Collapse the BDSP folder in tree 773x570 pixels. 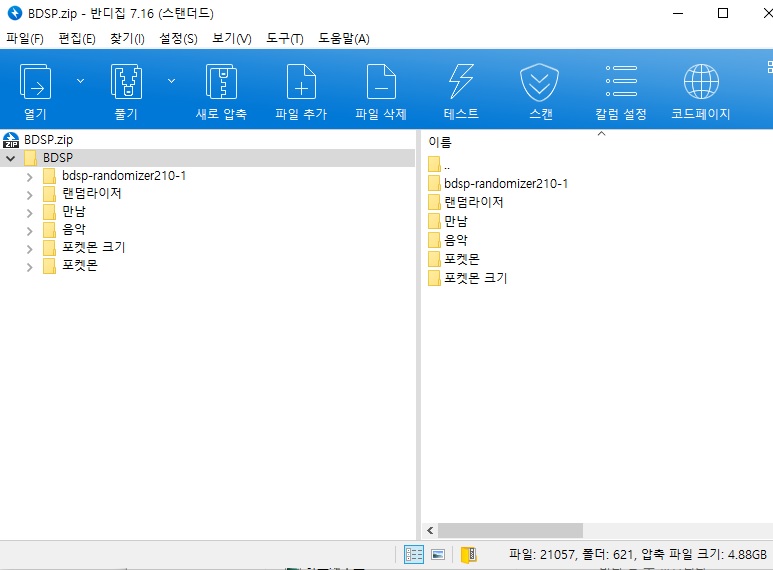10,158
